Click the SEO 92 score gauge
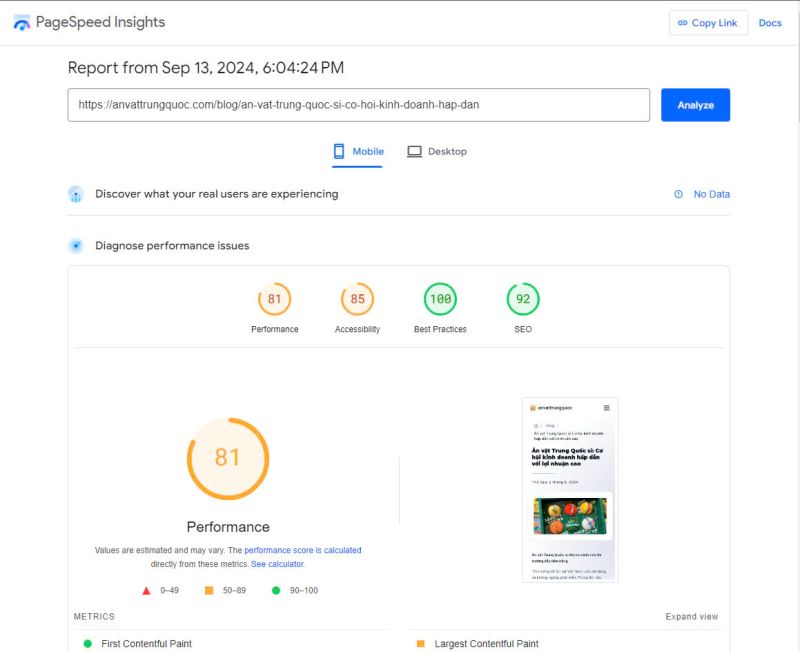Image resolution: width=800 pixels, height=652 pixels. pyautogui.click(x=523, y=299)
